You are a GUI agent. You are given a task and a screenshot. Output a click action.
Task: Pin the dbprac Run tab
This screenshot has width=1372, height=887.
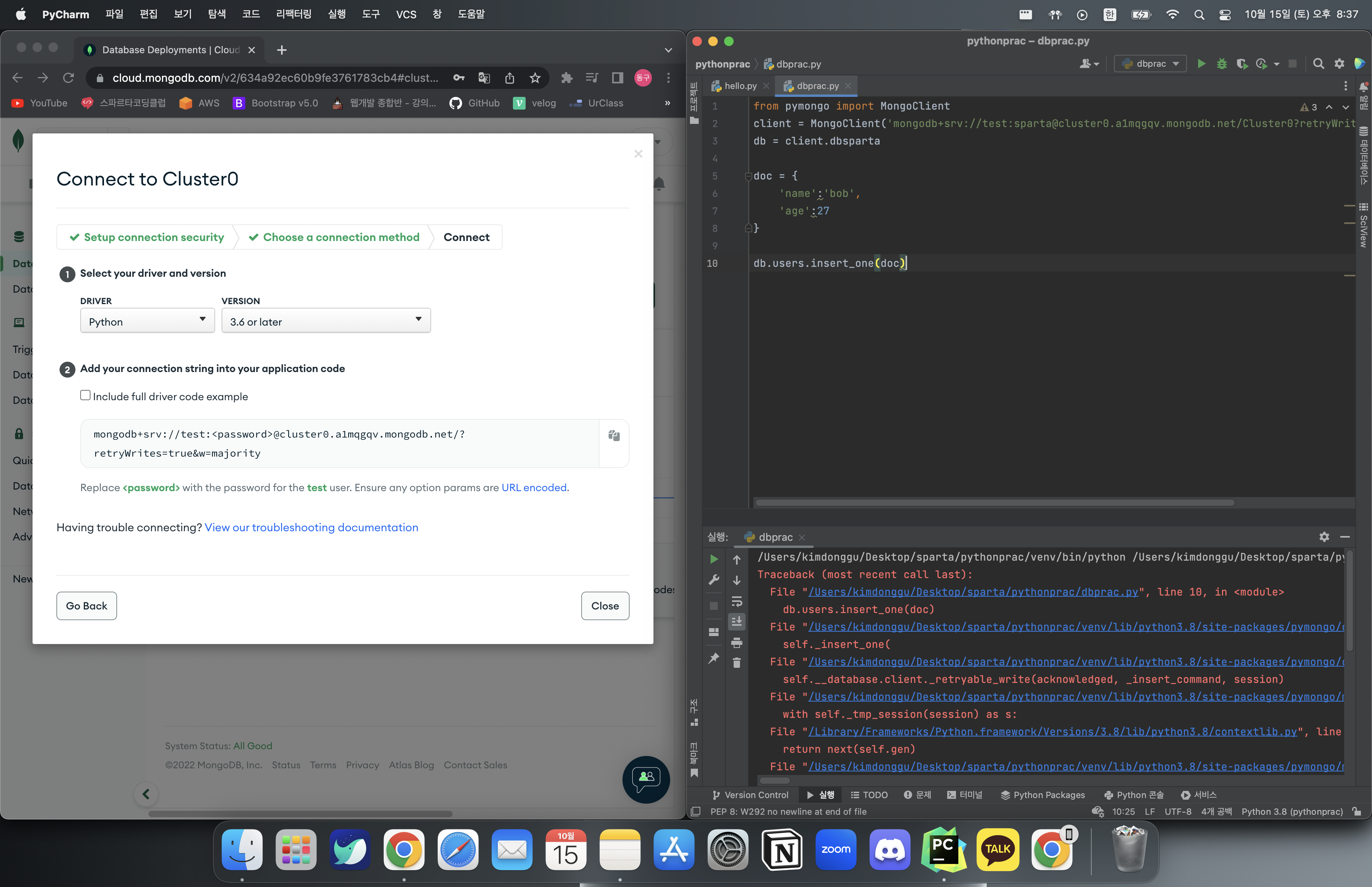(714, 658)
